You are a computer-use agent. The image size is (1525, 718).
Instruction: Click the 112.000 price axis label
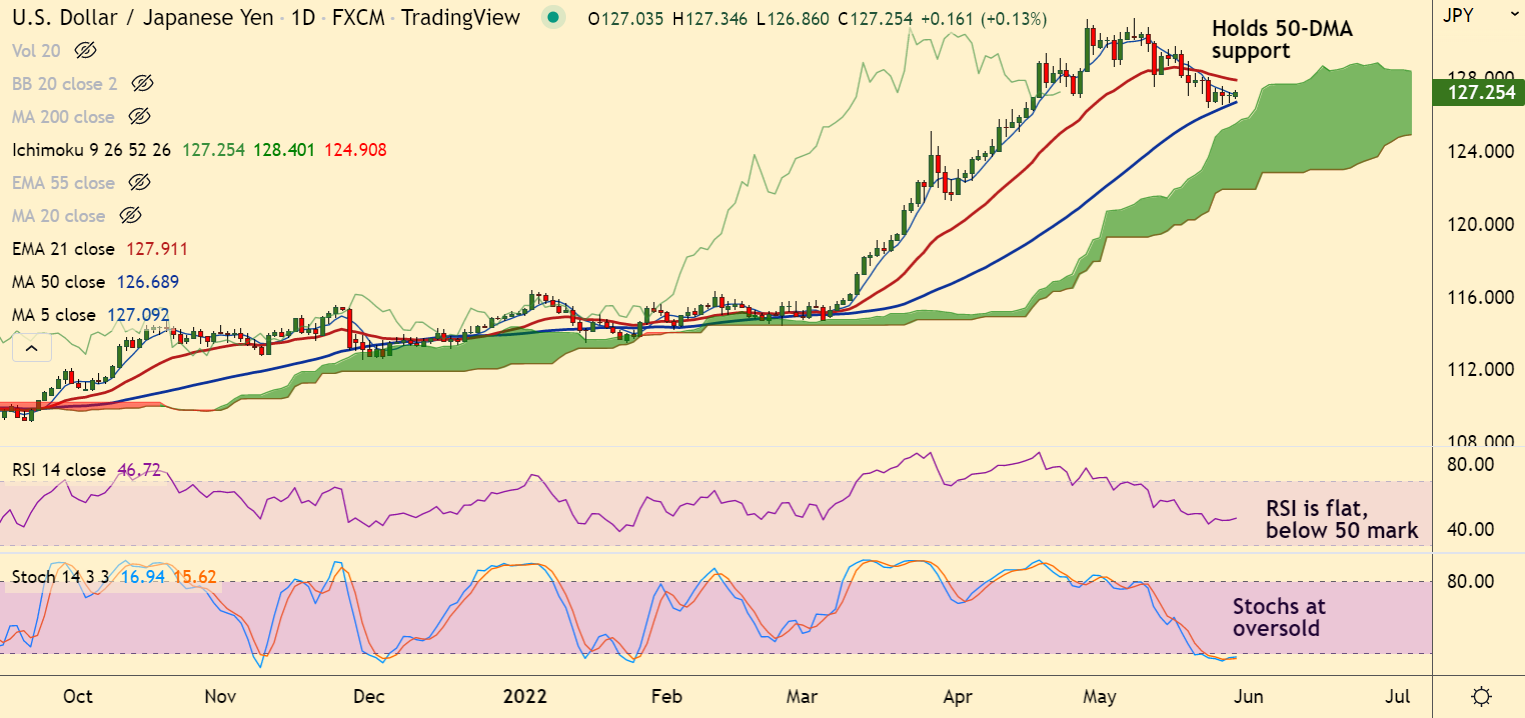coord(1482,370)
